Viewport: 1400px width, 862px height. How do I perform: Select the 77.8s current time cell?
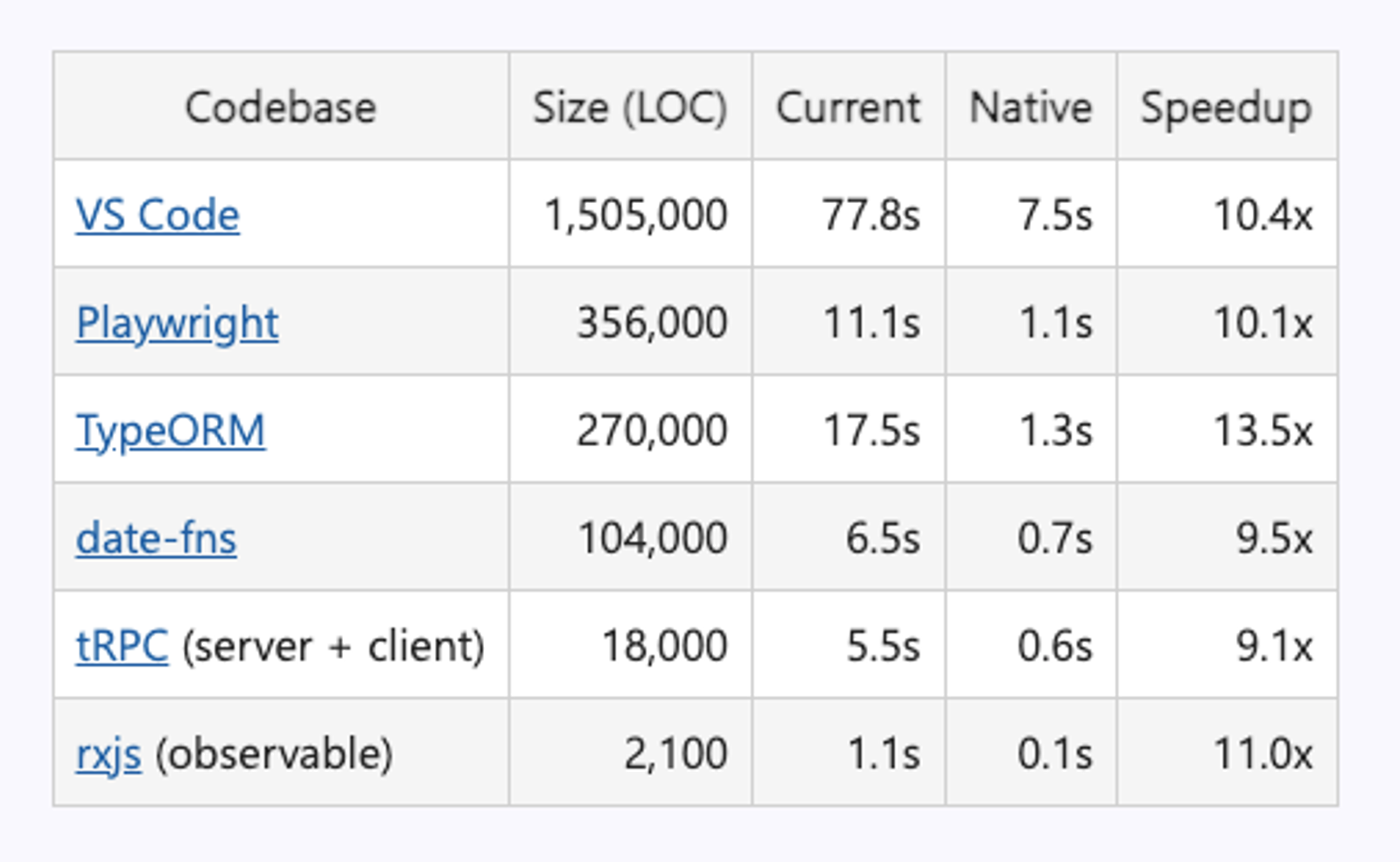[x=848, y=214]
